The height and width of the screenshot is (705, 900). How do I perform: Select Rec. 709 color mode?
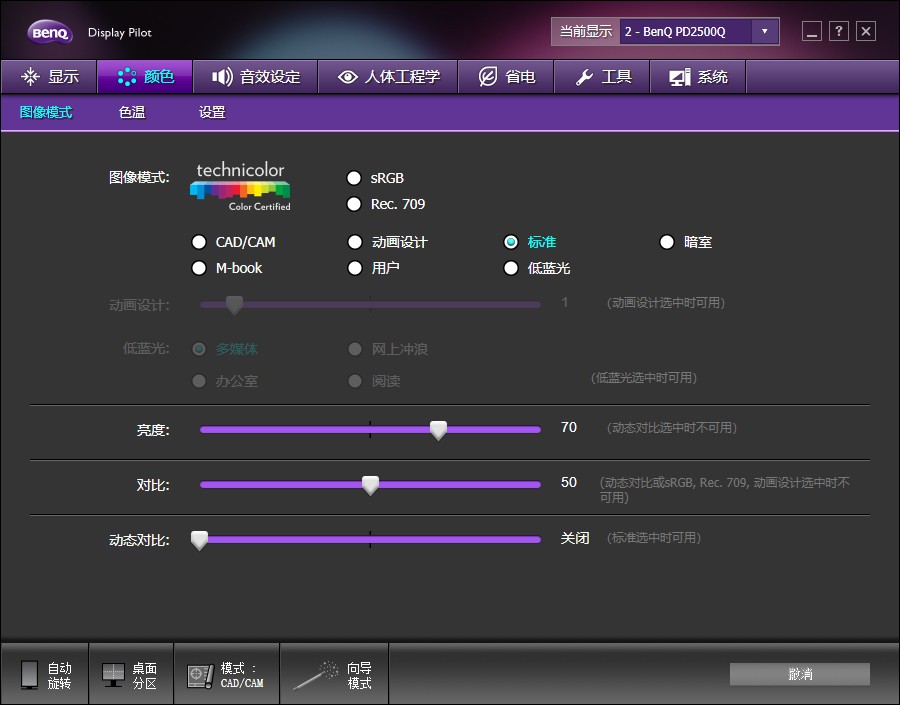354,204
